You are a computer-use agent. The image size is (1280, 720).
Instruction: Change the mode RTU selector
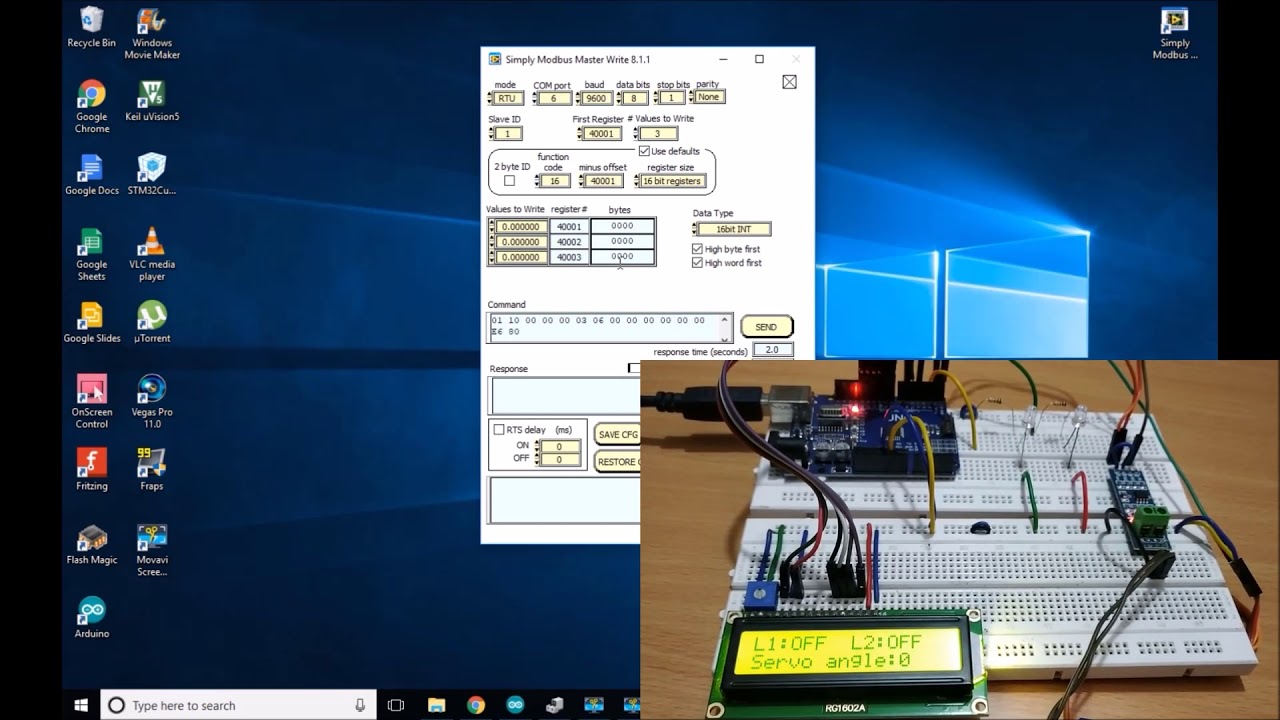[506, 98]
